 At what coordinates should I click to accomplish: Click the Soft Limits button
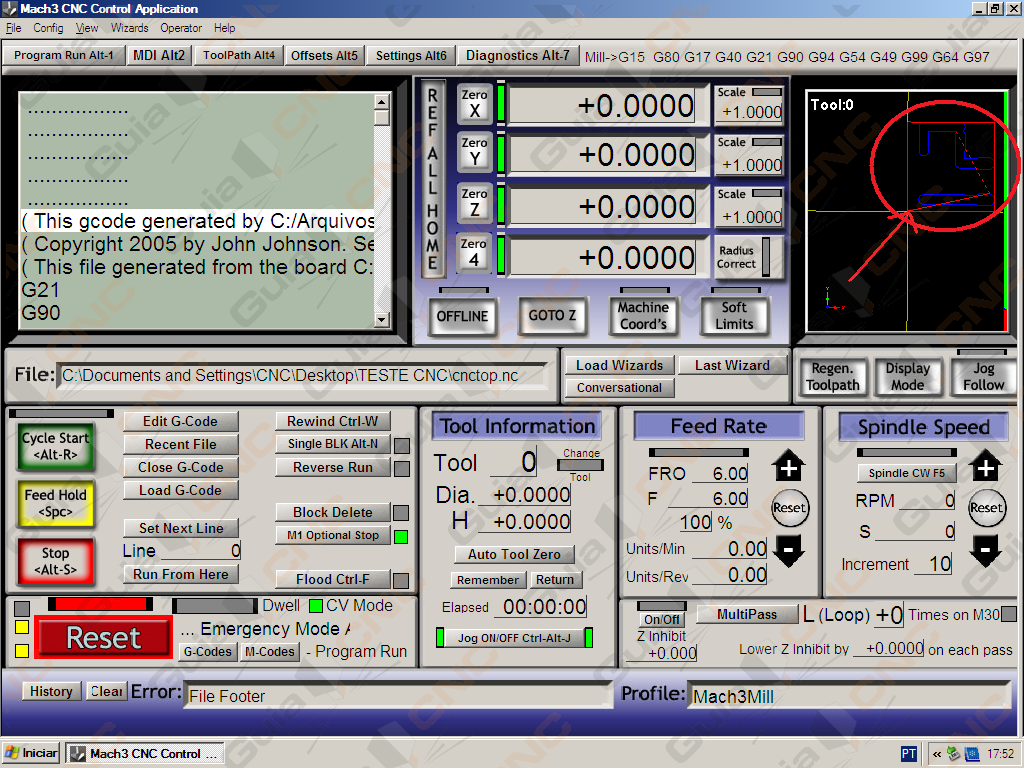pyautogui.click(x=734, y=316)
